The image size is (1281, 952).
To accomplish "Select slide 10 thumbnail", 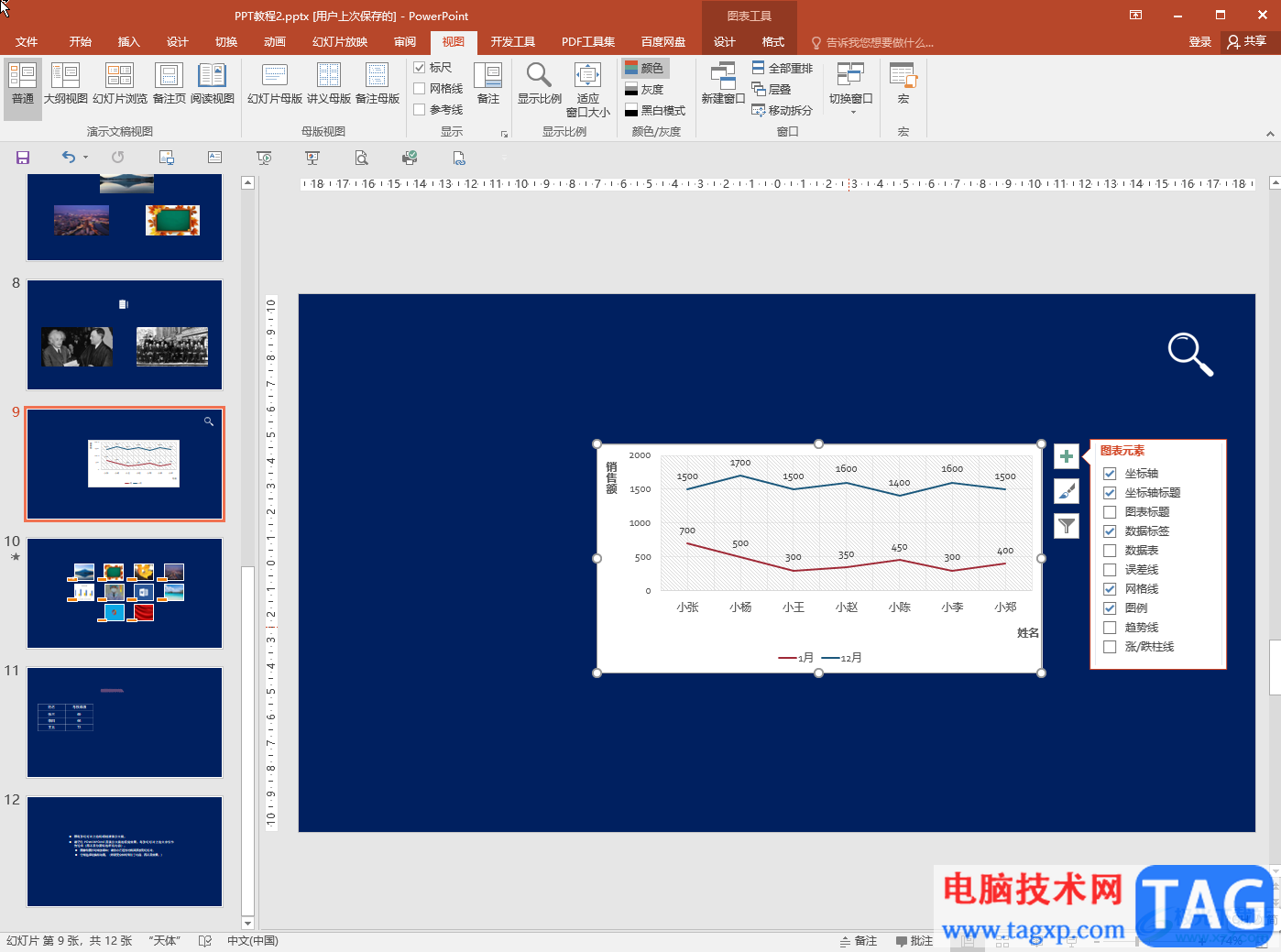I will pos(125,594).
